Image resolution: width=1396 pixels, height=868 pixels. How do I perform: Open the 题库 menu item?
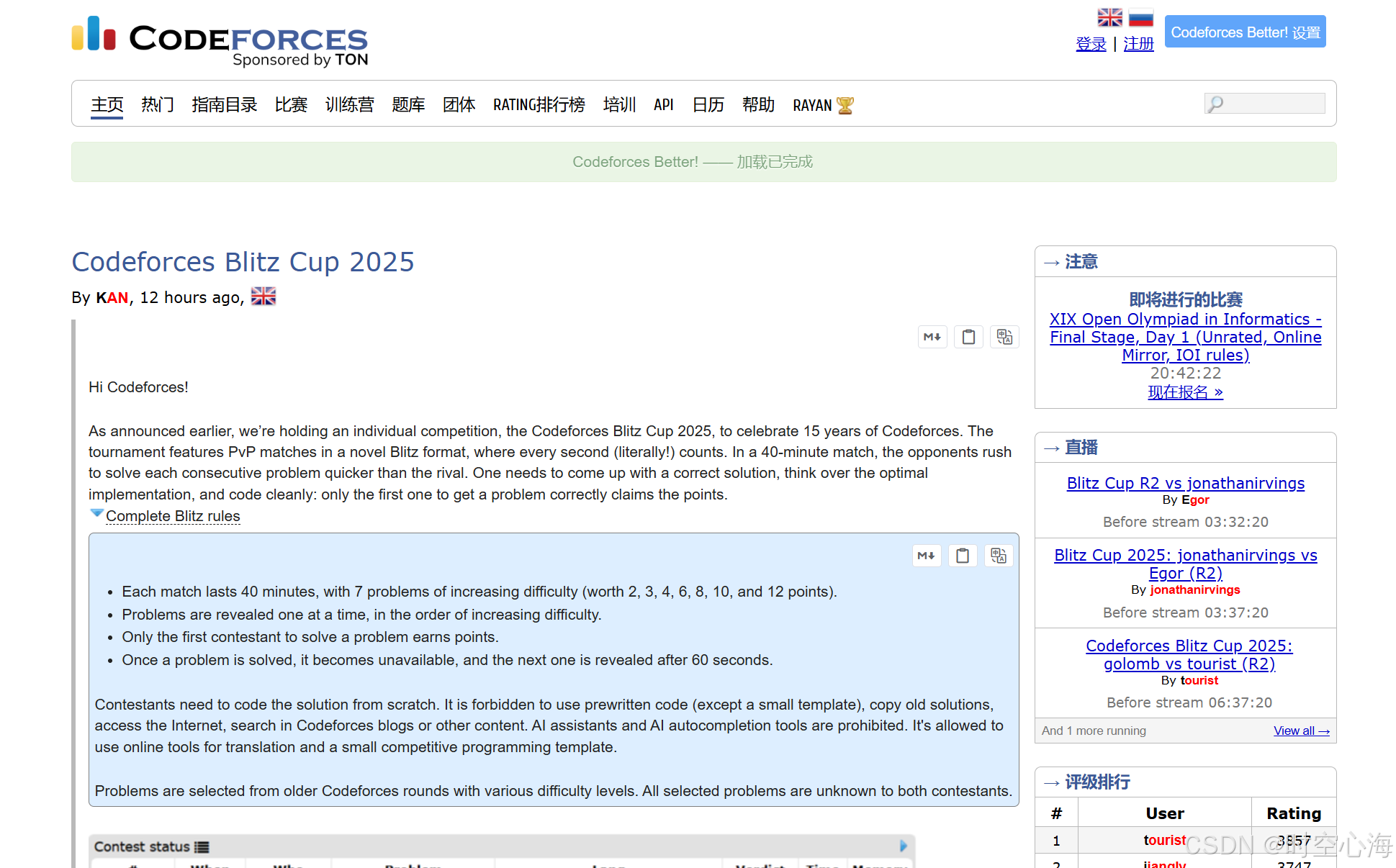[408, 105]
